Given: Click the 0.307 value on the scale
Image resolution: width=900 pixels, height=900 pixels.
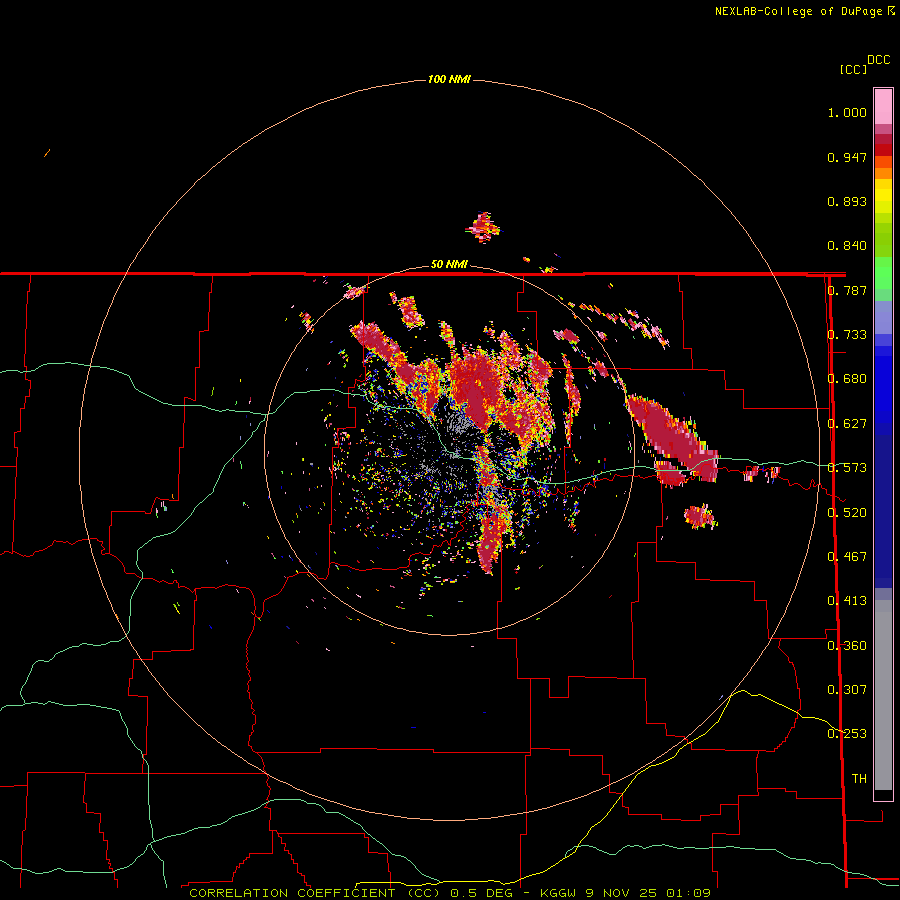Looking at the screenshot, I should coord(847,690).
